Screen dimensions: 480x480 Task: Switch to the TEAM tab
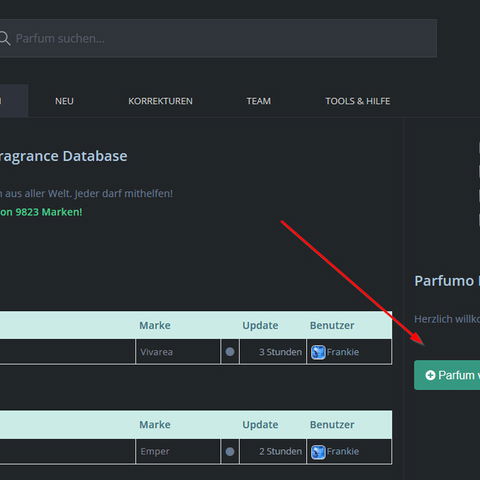point(259,101)
